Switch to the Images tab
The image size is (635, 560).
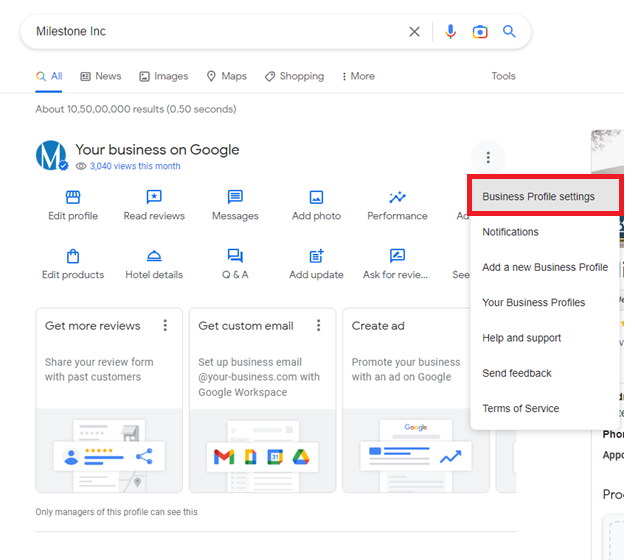pyautogui.click(x=164, y=76)
